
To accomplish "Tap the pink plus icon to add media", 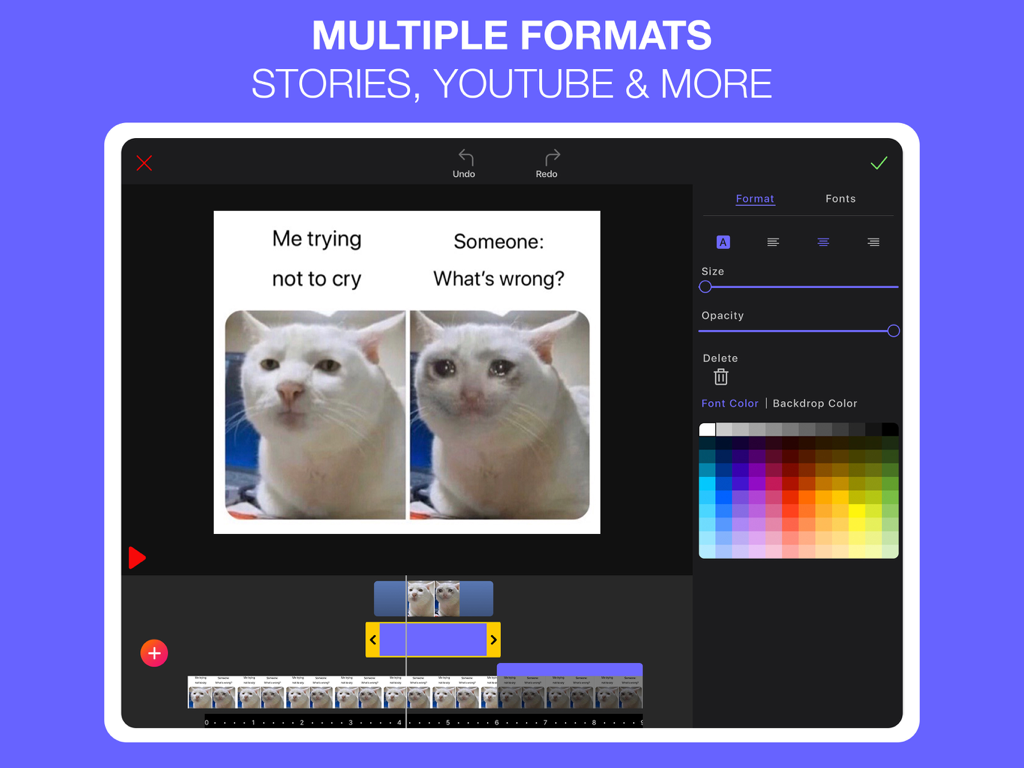I will pyautogui.click(x=154, y=653).
